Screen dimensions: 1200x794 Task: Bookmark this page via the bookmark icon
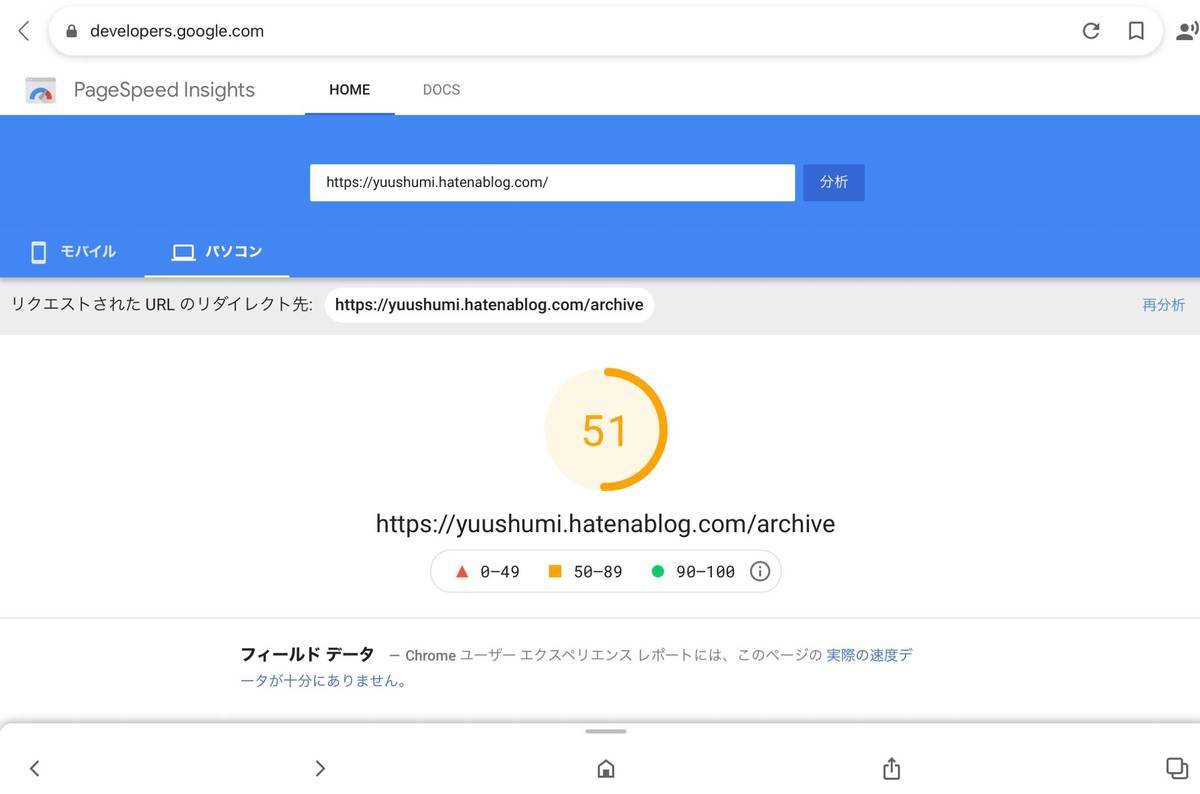pos(1136,31)
